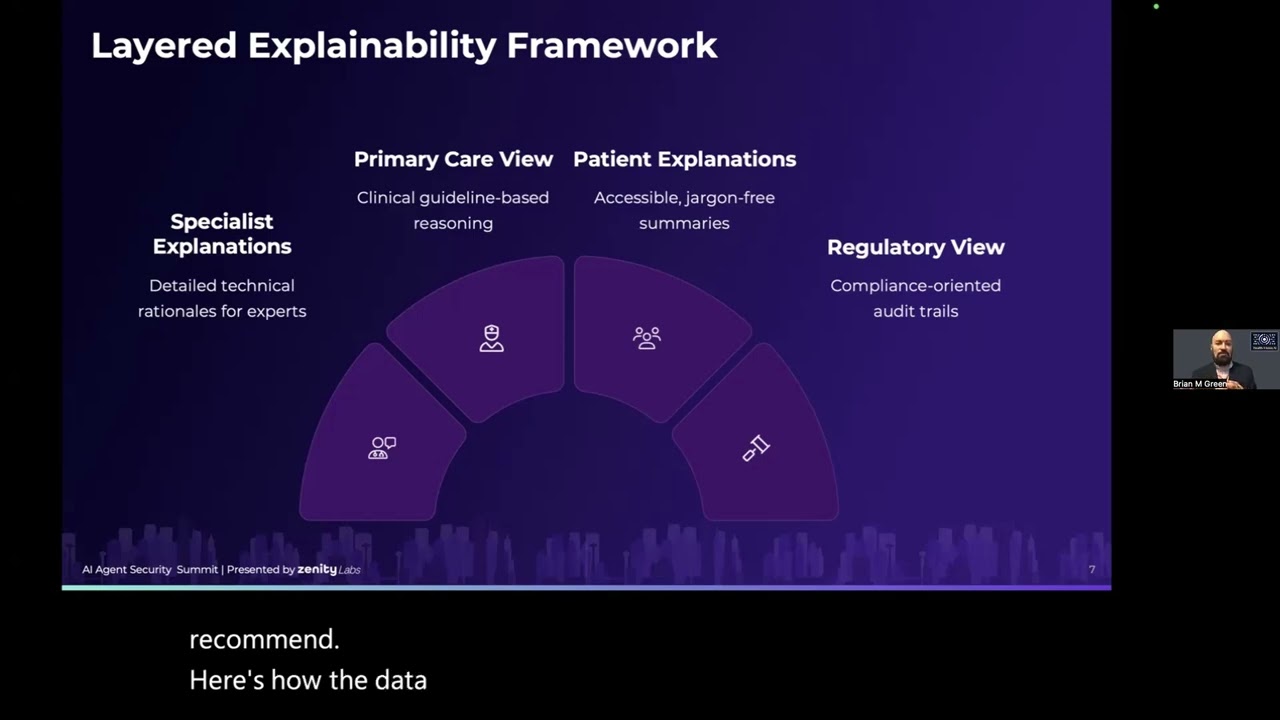
Task: Click the slide number 7
Action: [x=1092, y=569]
